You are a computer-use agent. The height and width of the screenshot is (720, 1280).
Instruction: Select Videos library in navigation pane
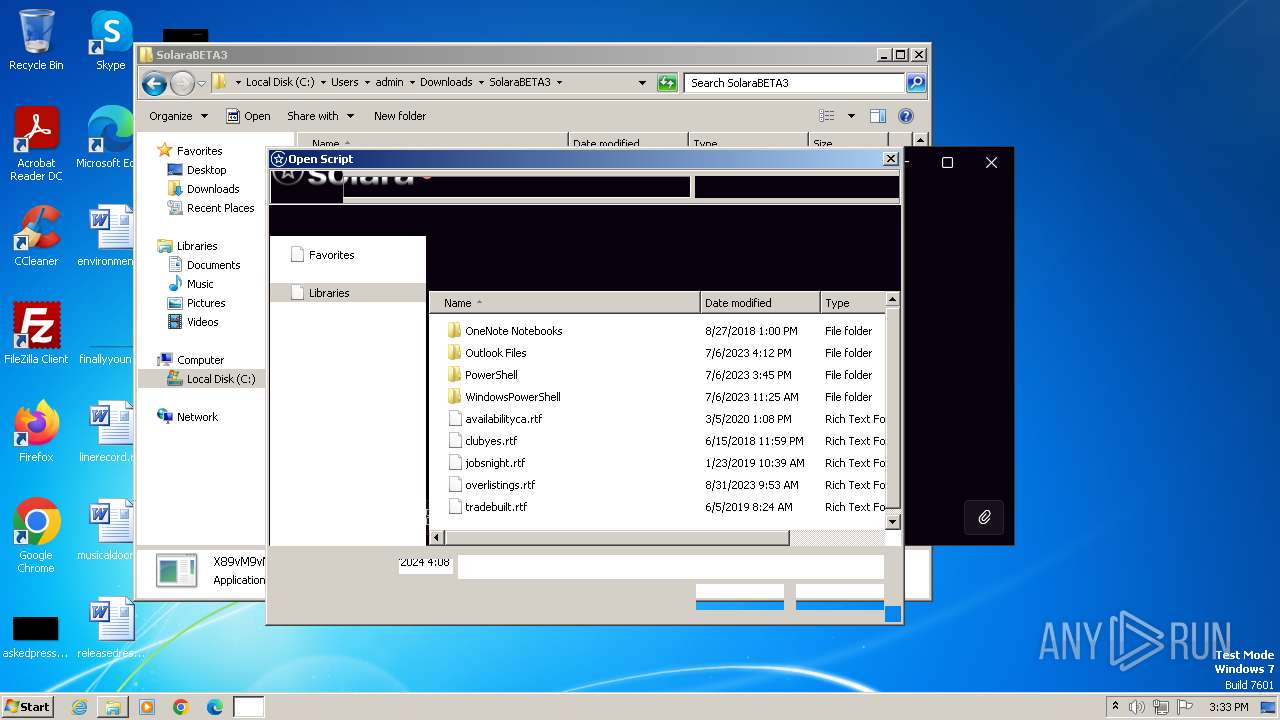pos(202,322)
